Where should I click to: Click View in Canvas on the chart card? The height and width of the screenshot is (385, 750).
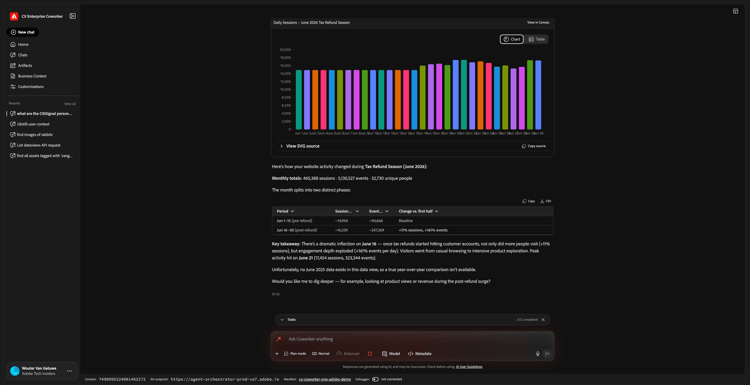pos(538,22)
